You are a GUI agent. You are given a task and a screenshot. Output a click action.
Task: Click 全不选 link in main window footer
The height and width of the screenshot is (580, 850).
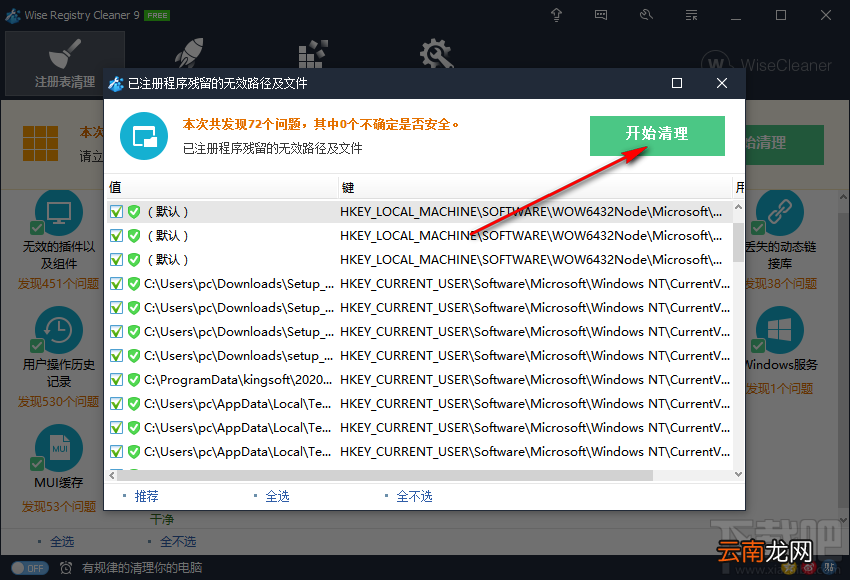(x=178, y=542)
